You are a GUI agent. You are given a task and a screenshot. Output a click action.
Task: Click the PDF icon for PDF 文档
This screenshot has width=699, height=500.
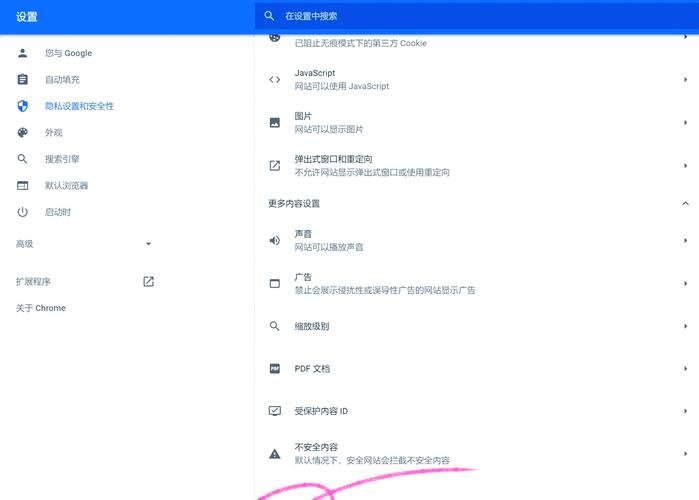[x=275, y=369]
